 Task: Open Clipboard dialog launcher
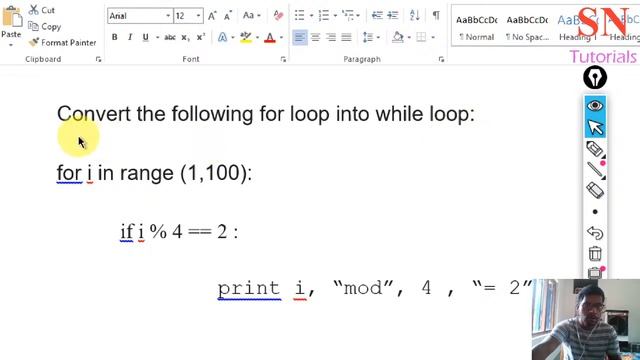pos(98,60)
